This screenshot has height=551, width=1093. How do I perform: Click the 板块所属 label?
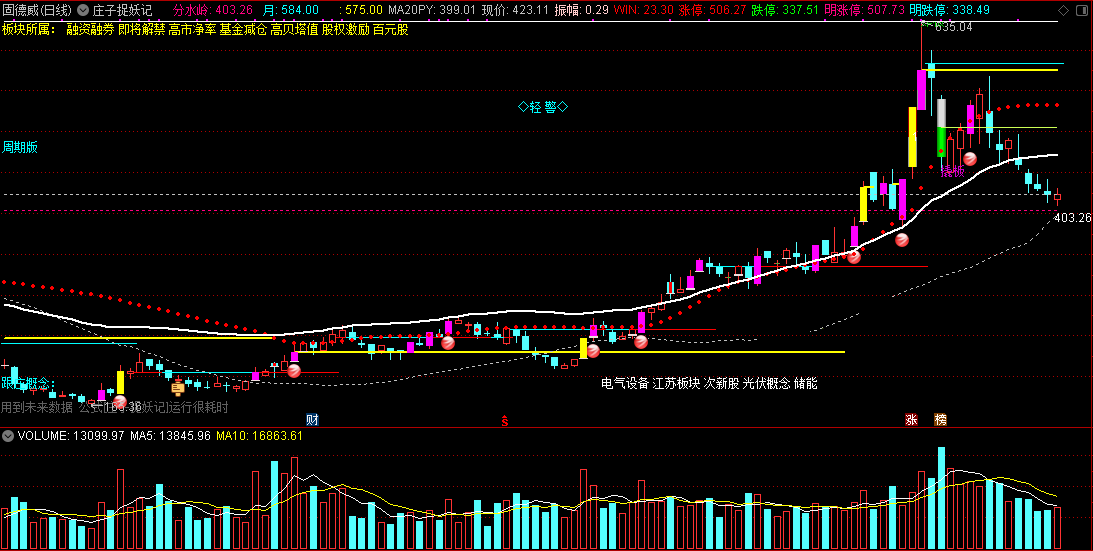tap(29, 29)
